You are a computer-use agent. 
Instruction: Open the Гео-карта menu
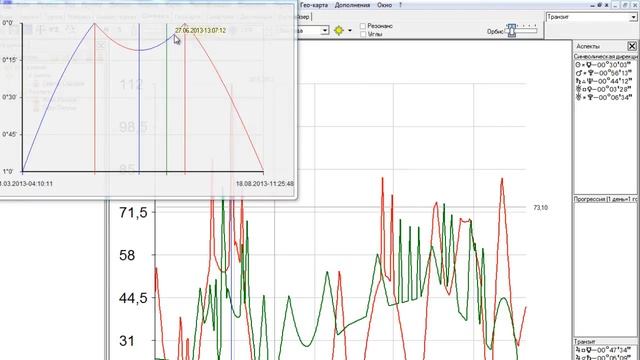click(x=313, y=5)
